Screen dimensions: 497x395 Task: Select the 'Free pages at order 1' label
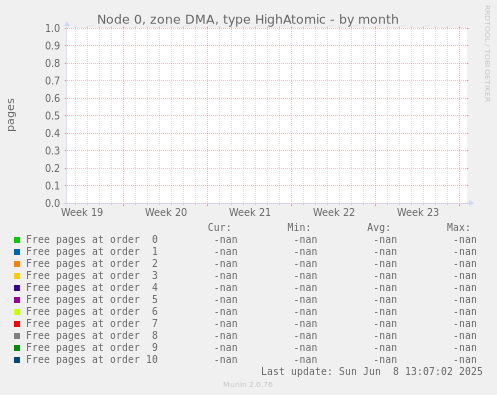(x=92, y=252)
